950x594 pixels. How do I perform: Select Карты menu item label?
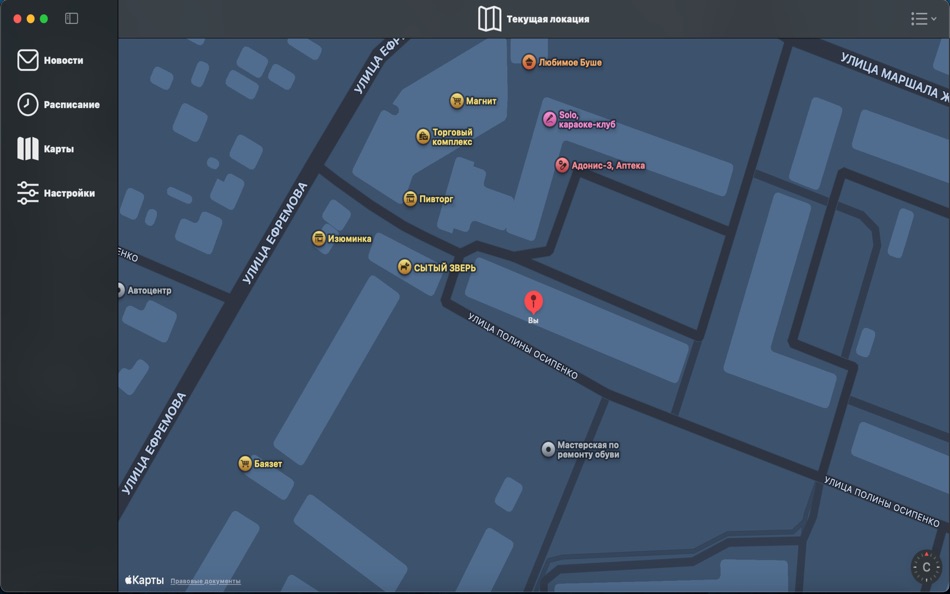pyautogui.click(x=59, y=148)
